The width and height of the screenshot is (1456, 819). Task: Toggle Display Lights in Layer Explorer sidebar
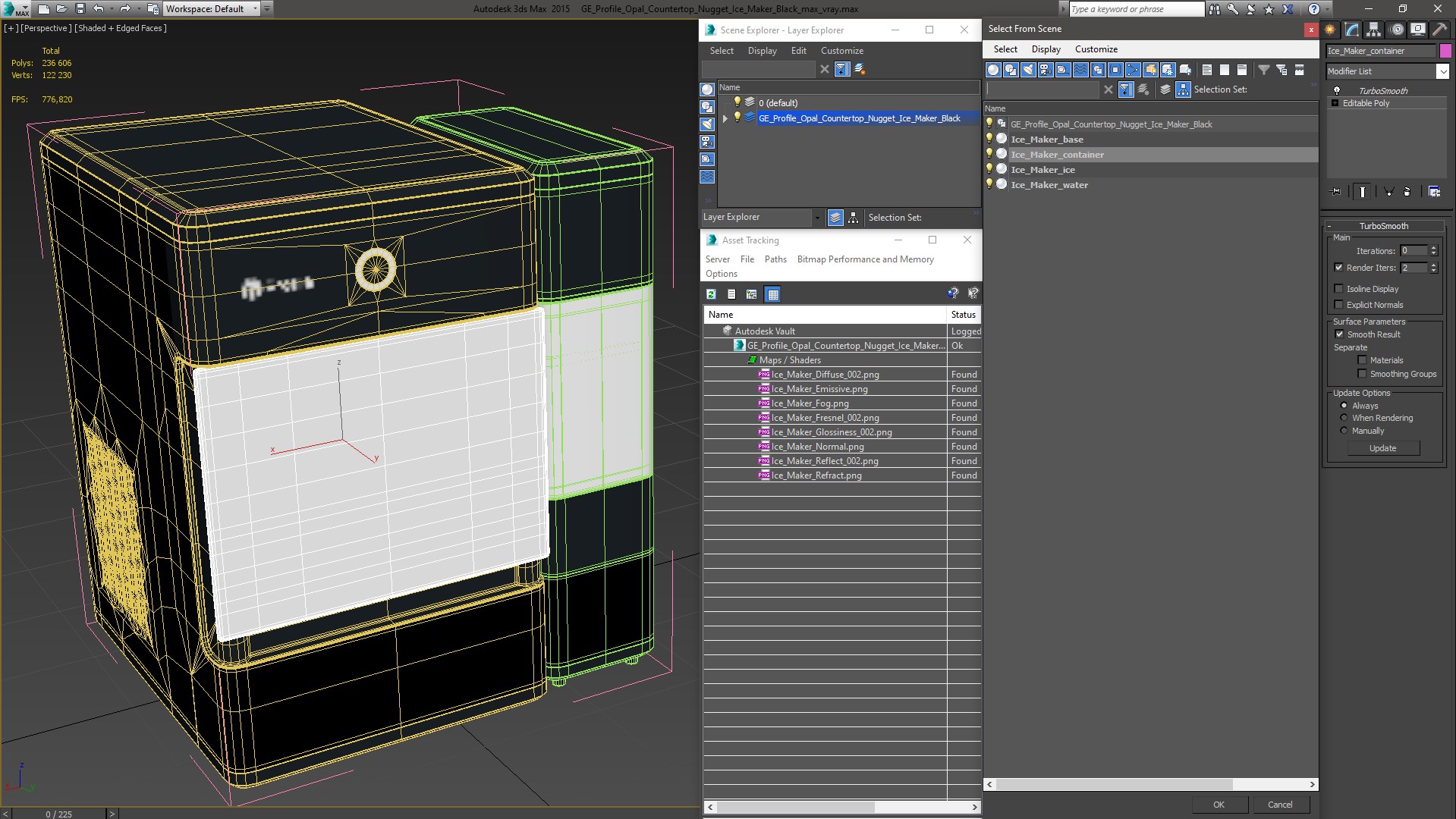(707, 124)
